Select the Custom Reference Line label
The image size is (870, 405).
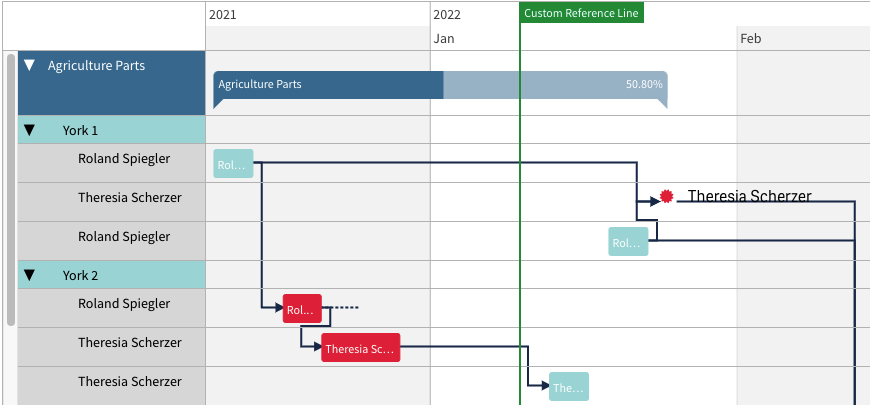(581, 13)
